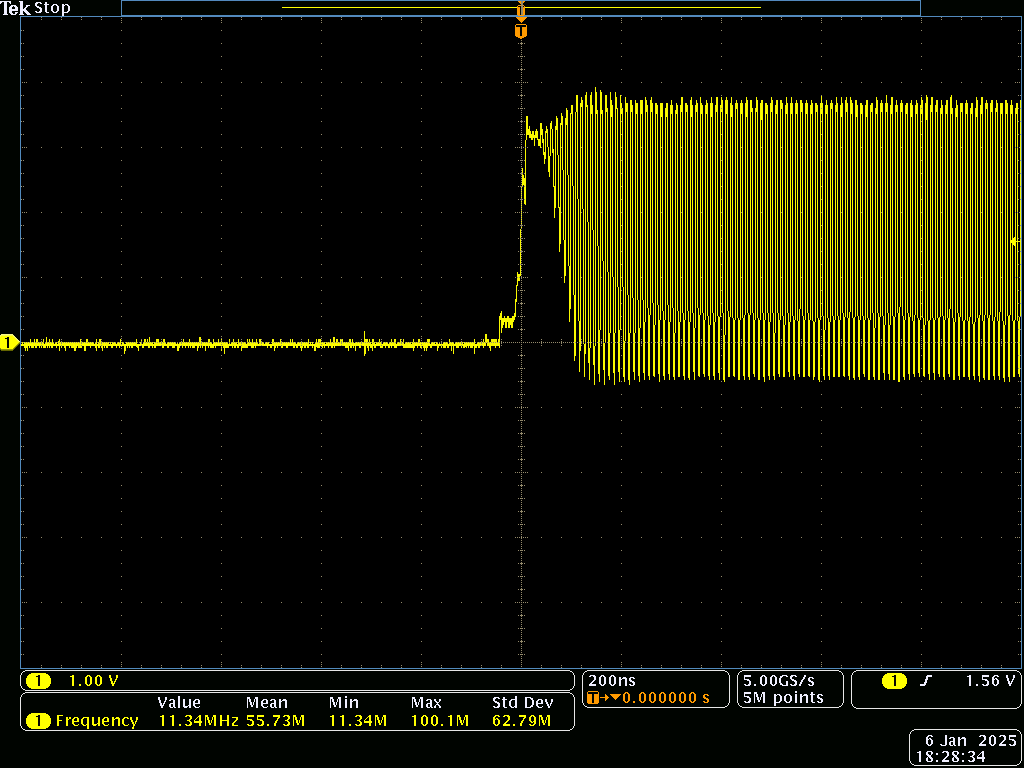Click the 6 Jan 2025 date stamp

tap(971, 741)
